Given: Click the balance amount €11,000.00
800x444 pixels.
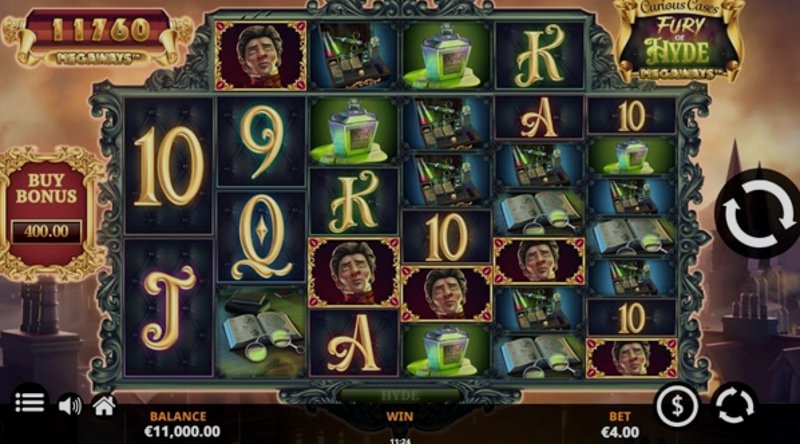Looking at the screenshot, I should pos(183,432).
